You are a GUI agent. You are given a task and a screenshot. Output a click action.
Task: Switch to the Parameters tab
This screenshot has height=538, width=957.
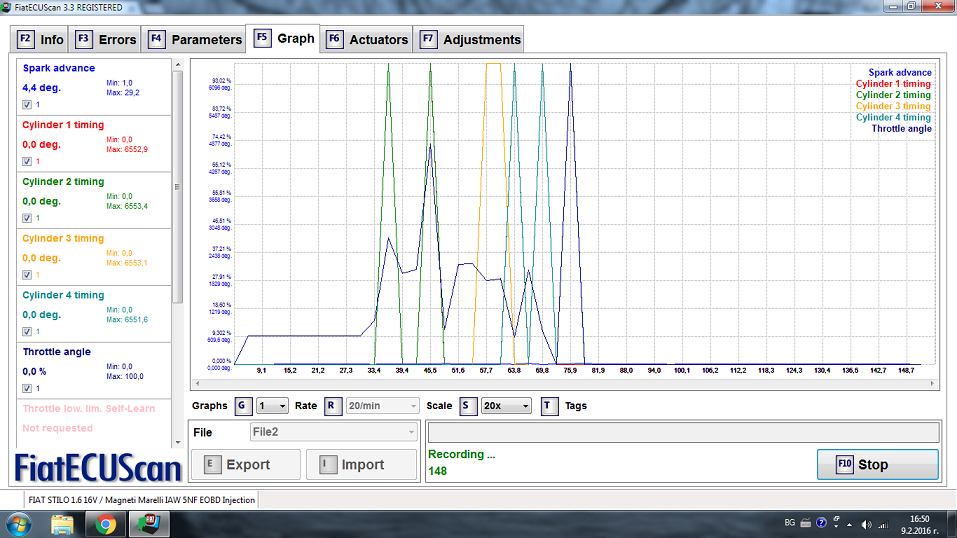click(x=196, y=40)
